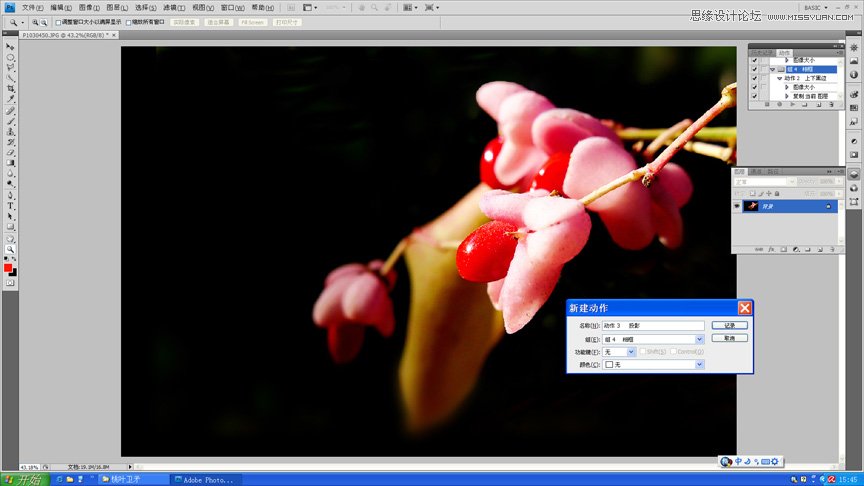Select the Brush tool

(x=10, y=121)
